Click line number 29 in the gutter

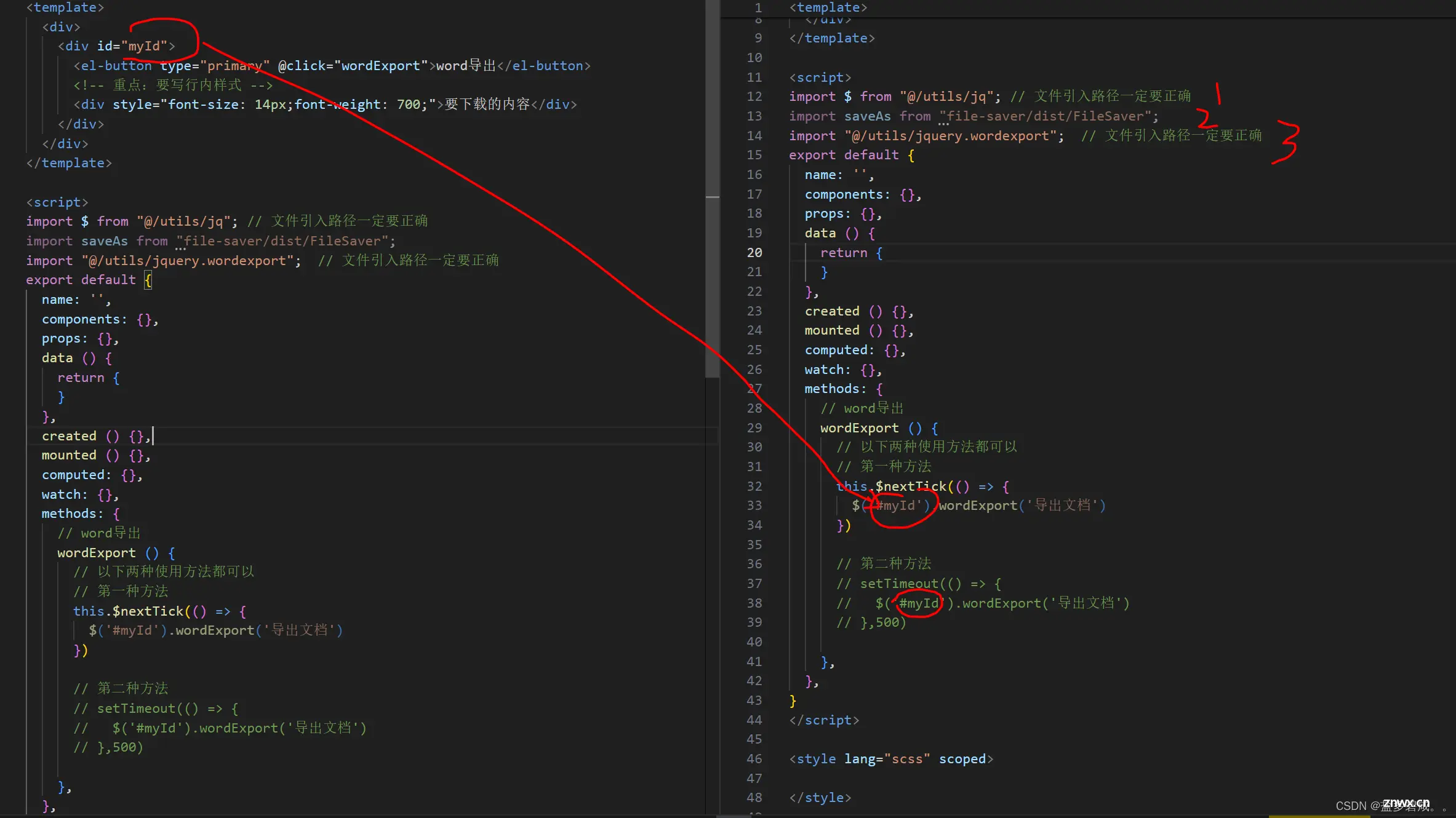[x=754, y=428]
